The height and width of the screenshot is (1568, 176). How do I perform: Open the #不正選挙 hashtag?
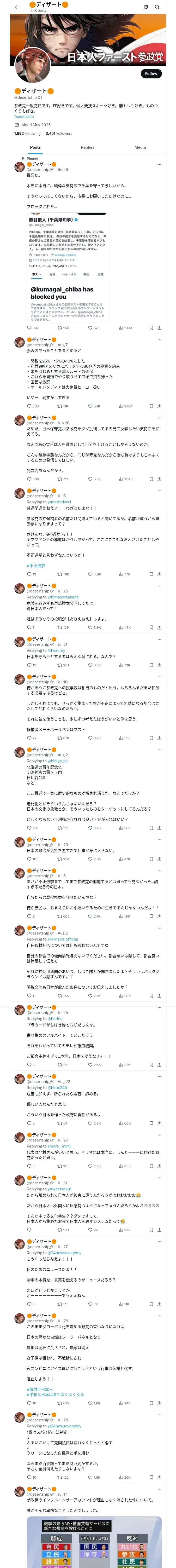click(36, 566)
